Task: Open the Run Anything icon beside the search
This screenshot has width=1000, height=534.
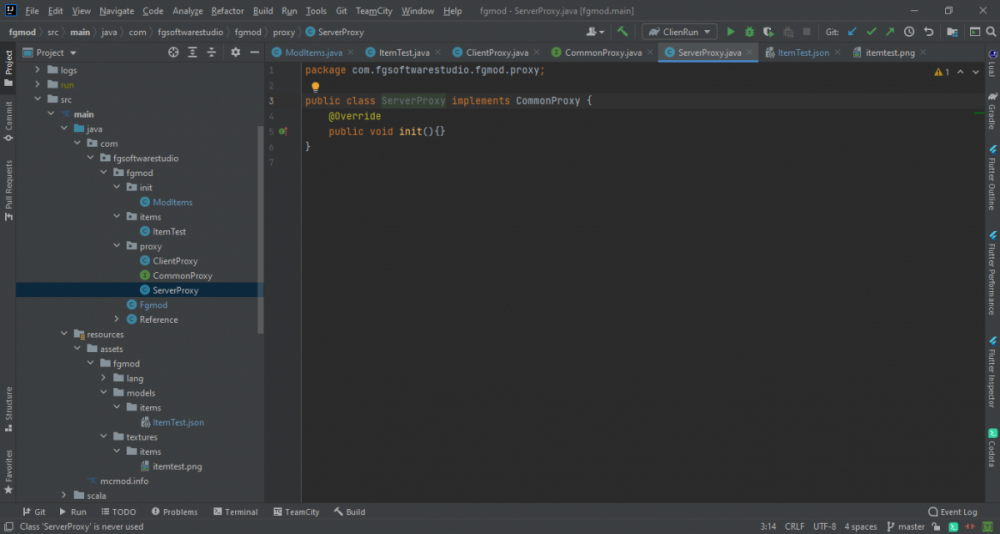Action: [x=974, y=31]
